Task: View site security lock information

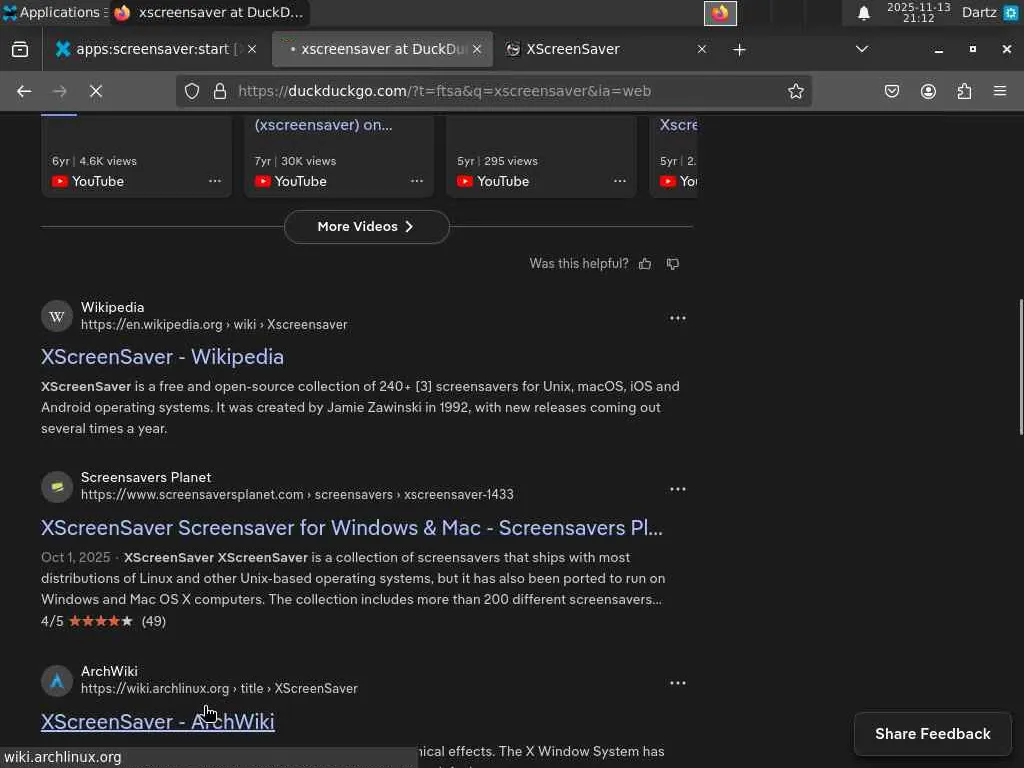Action: (220, 91)
